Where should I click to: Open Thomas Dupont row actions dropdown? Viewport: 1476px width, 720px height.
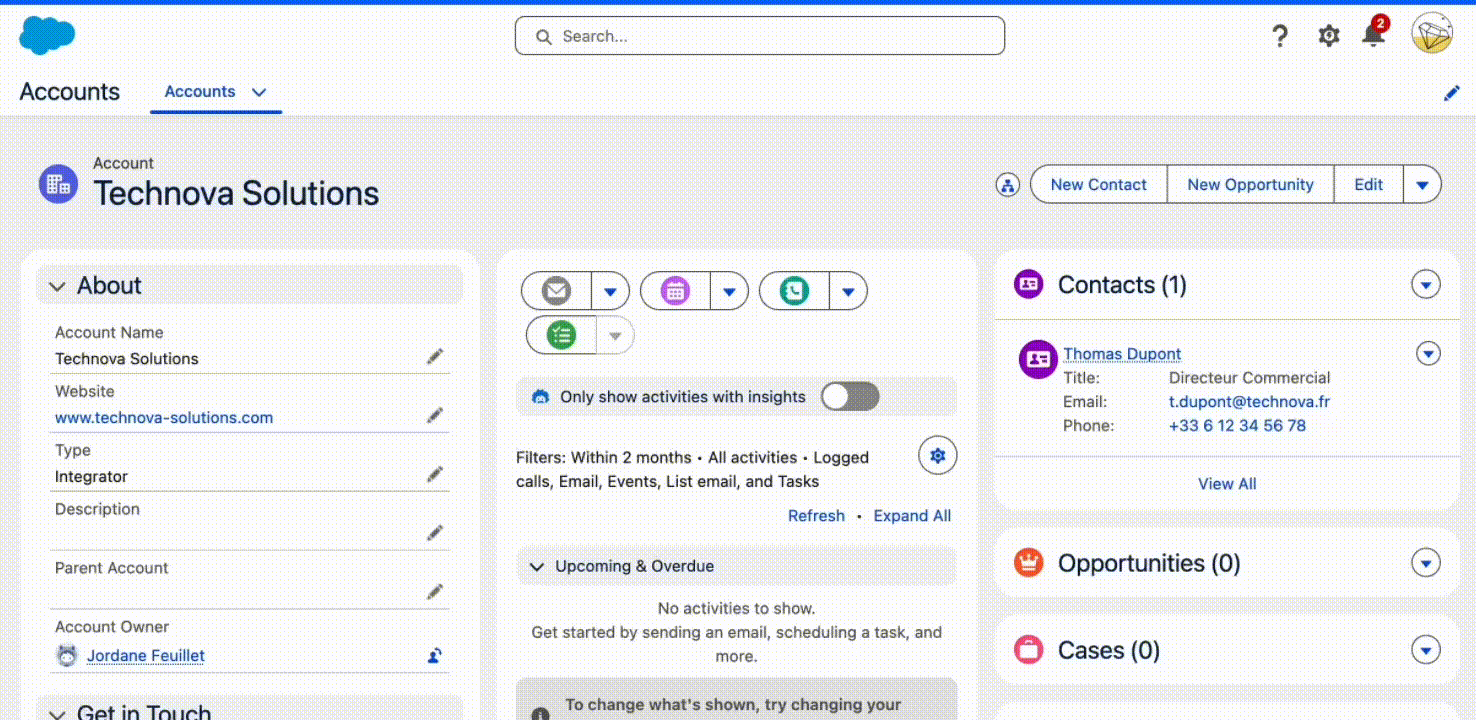(x=1428, y=353)
